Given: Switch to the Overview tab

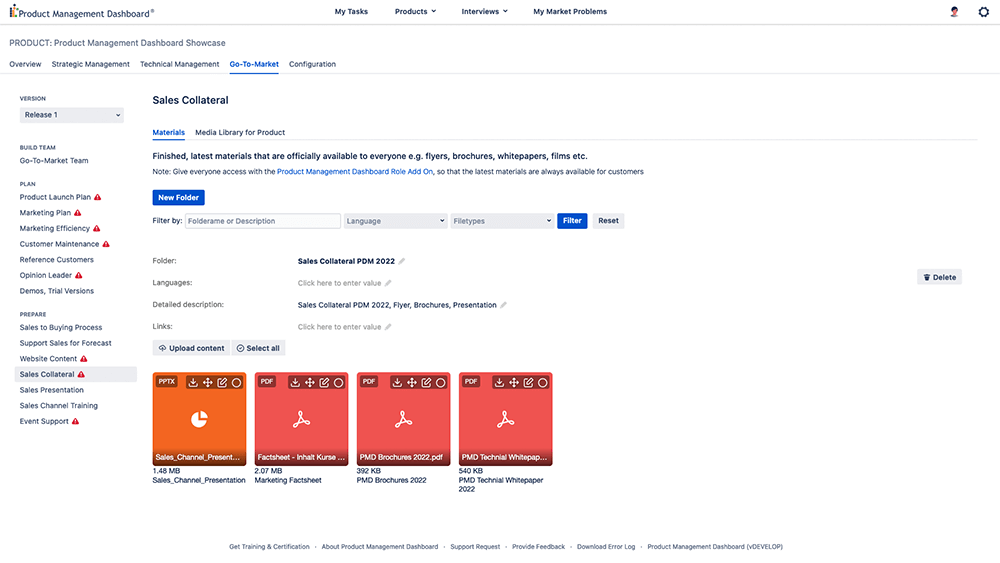Looking at the screenshot, I should coord(25,64).
